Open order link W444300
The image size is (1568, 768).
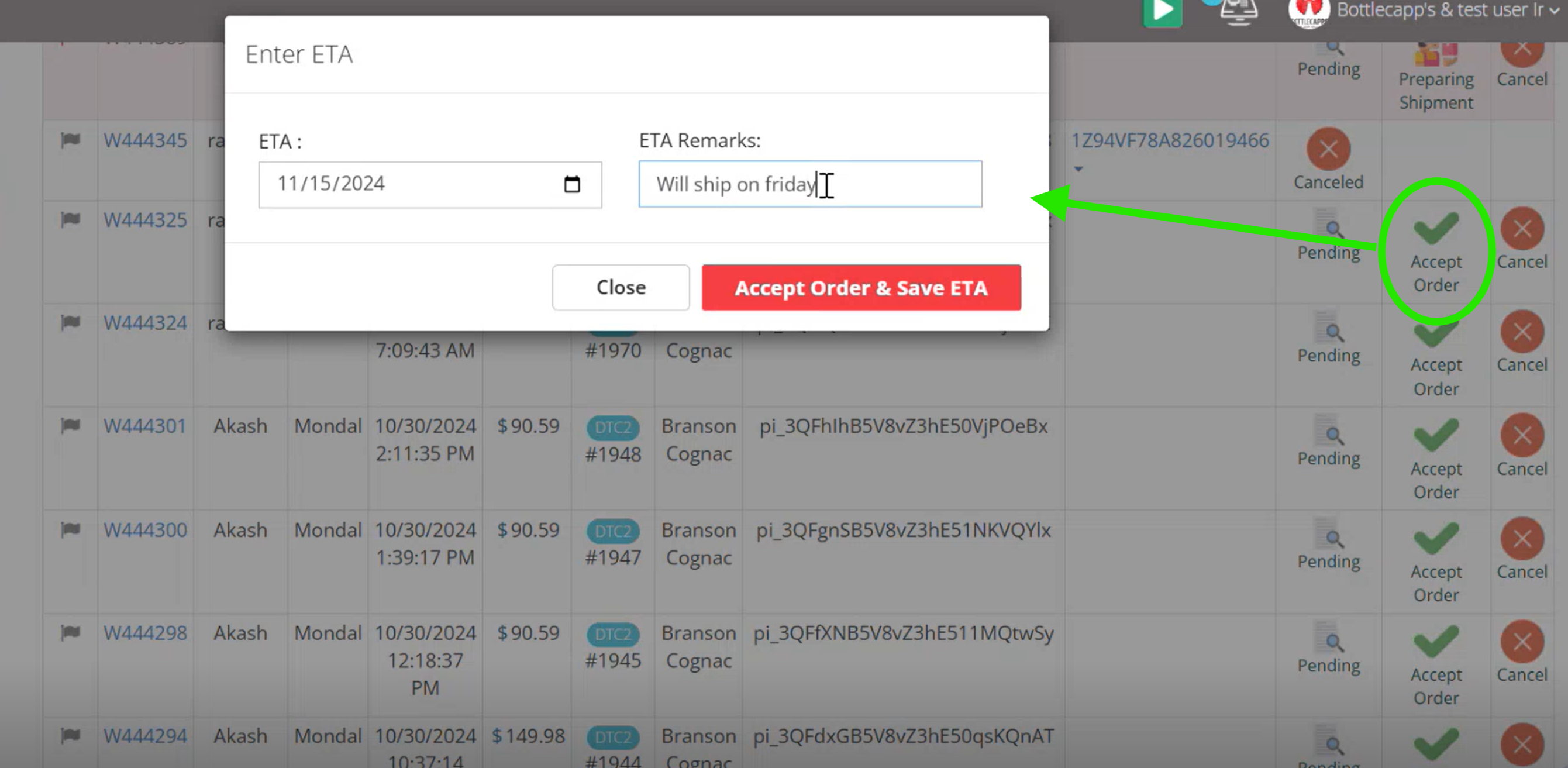(x=145, y=529)
